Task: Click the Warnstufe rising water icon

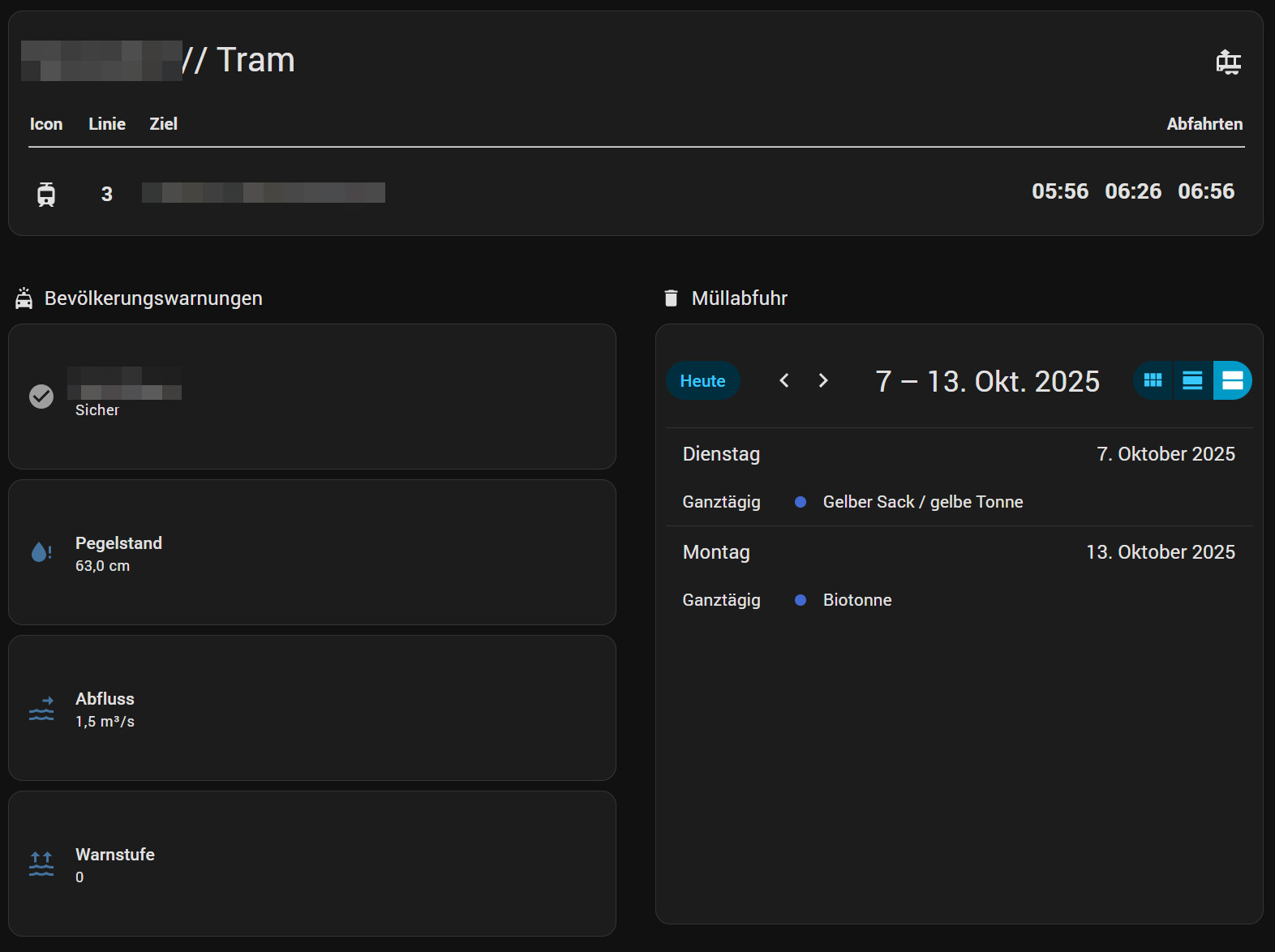Action: pos(41,864)
